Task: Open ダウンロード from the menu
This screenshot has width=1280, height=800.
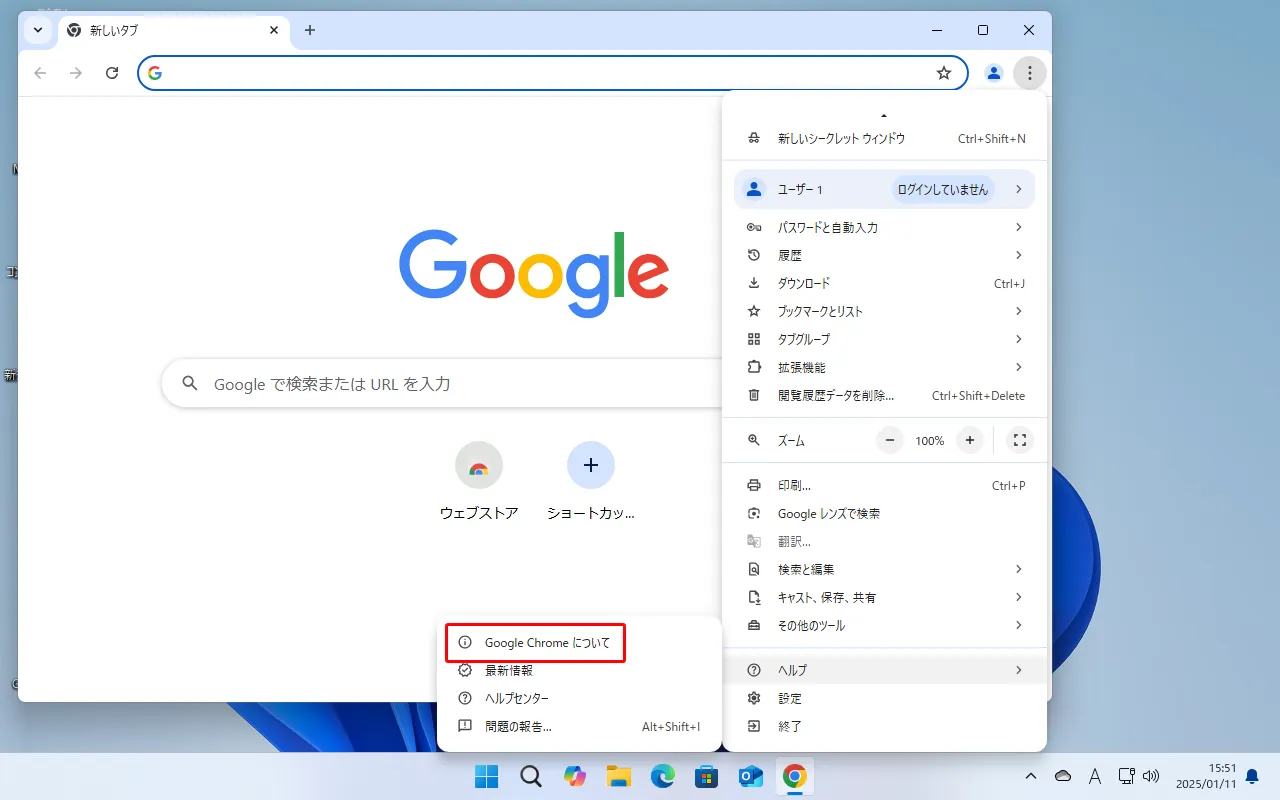Action: coord(884,283)
